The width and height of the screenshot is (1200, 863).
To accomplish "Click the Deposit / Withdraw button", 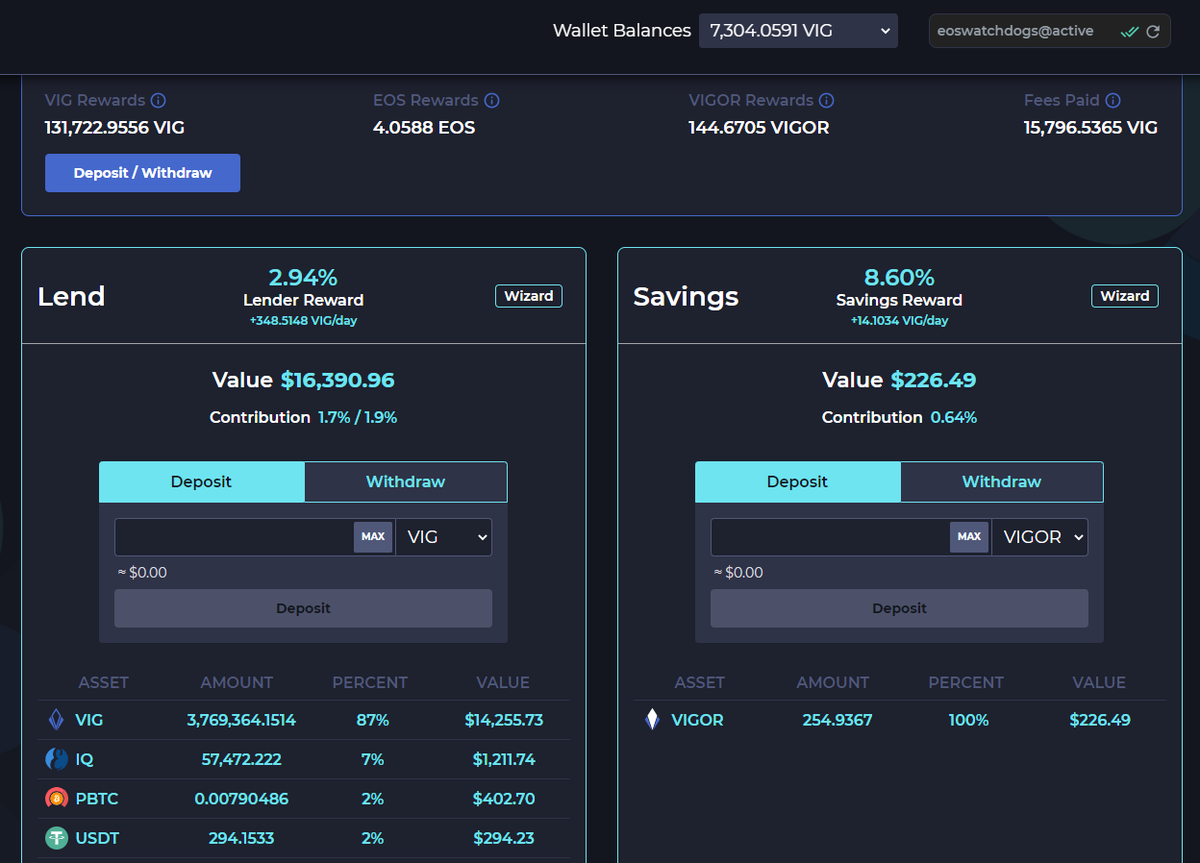I will (142, 173).
